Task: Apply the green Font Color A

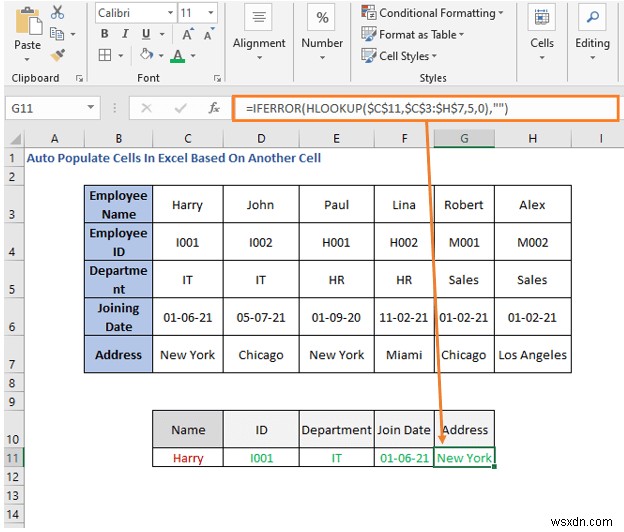Action: 177,56
